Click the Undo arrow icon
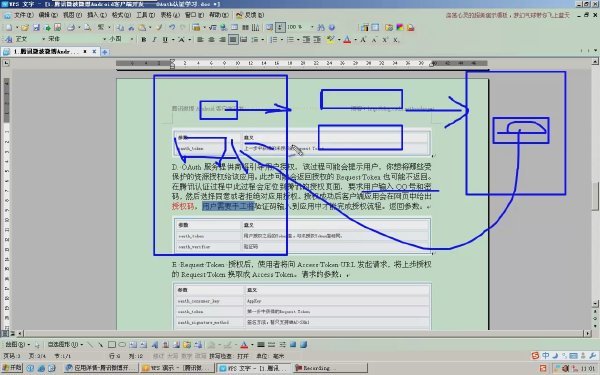This screenshot has width=600, height=375. [x=172, y=28]
